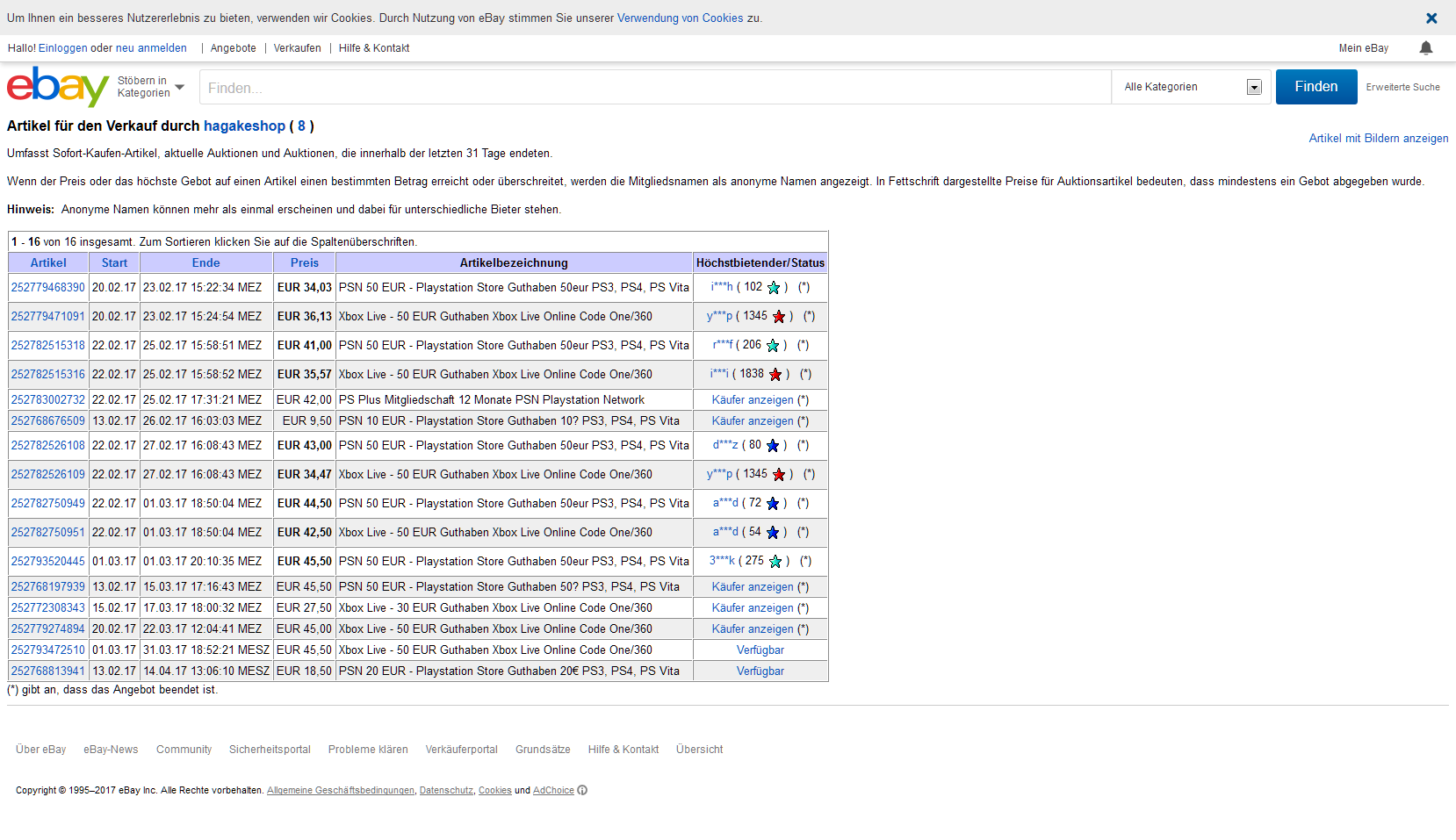
Task: Click price EUR 42,00 cell
Action: coord(304,399)
